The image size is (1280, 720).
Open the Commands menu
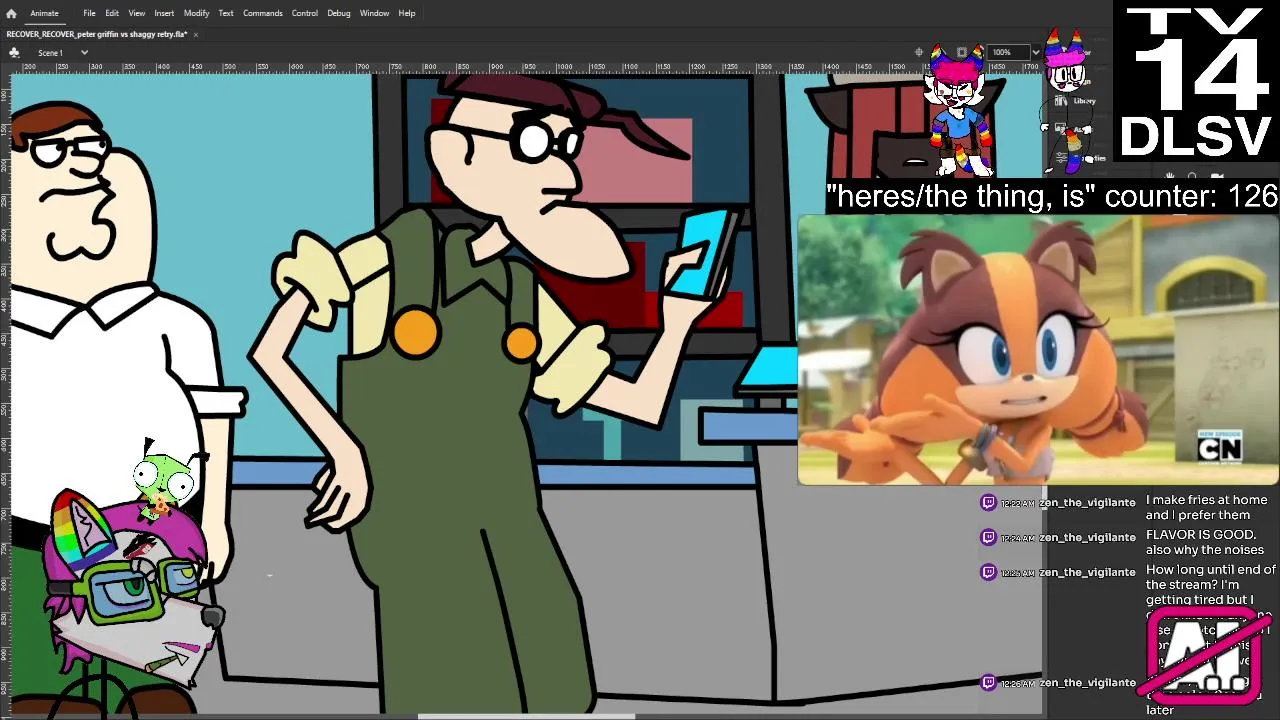tap(262, 13)
